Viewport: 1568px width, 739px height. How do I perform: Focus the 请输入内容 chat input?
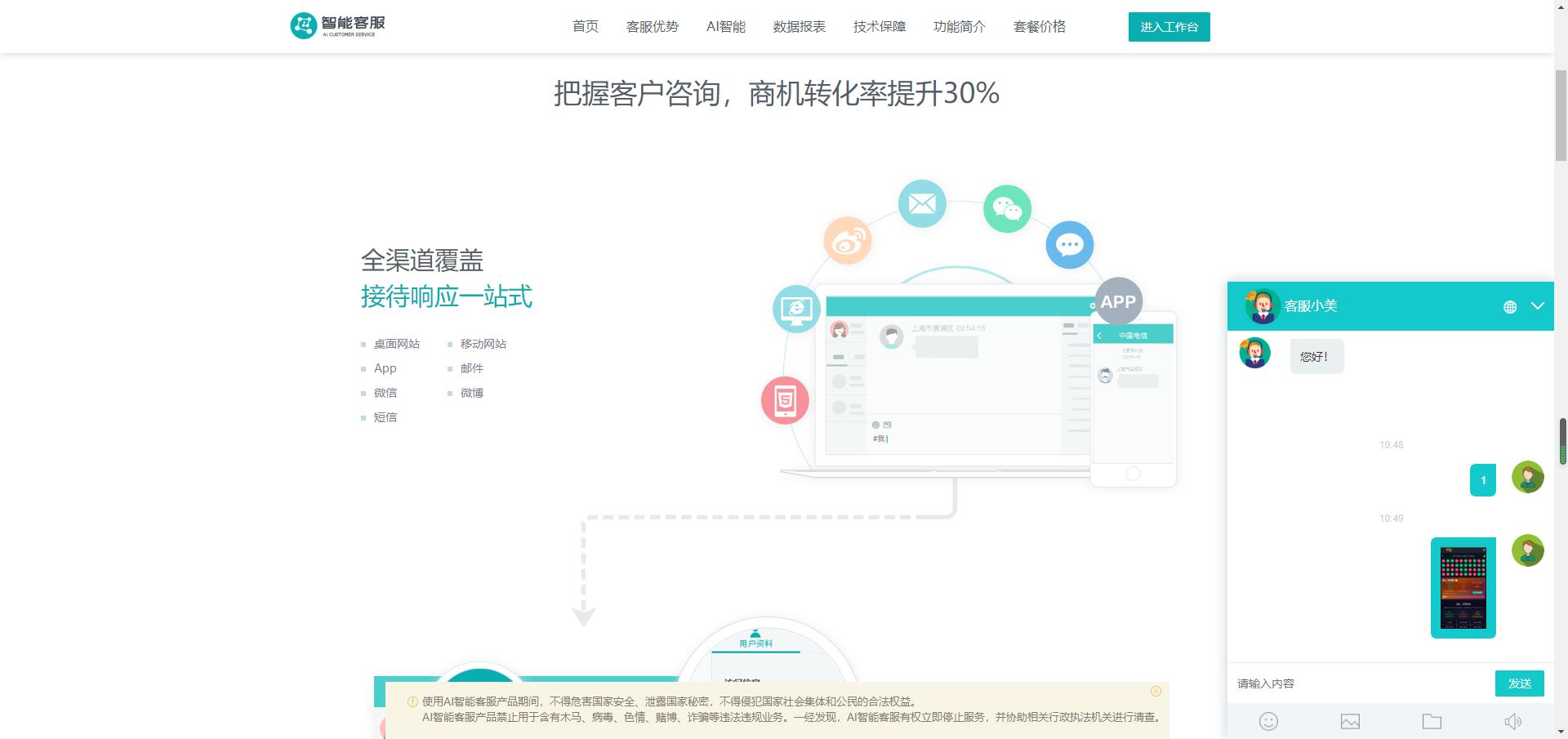[x=1361, y=683]
